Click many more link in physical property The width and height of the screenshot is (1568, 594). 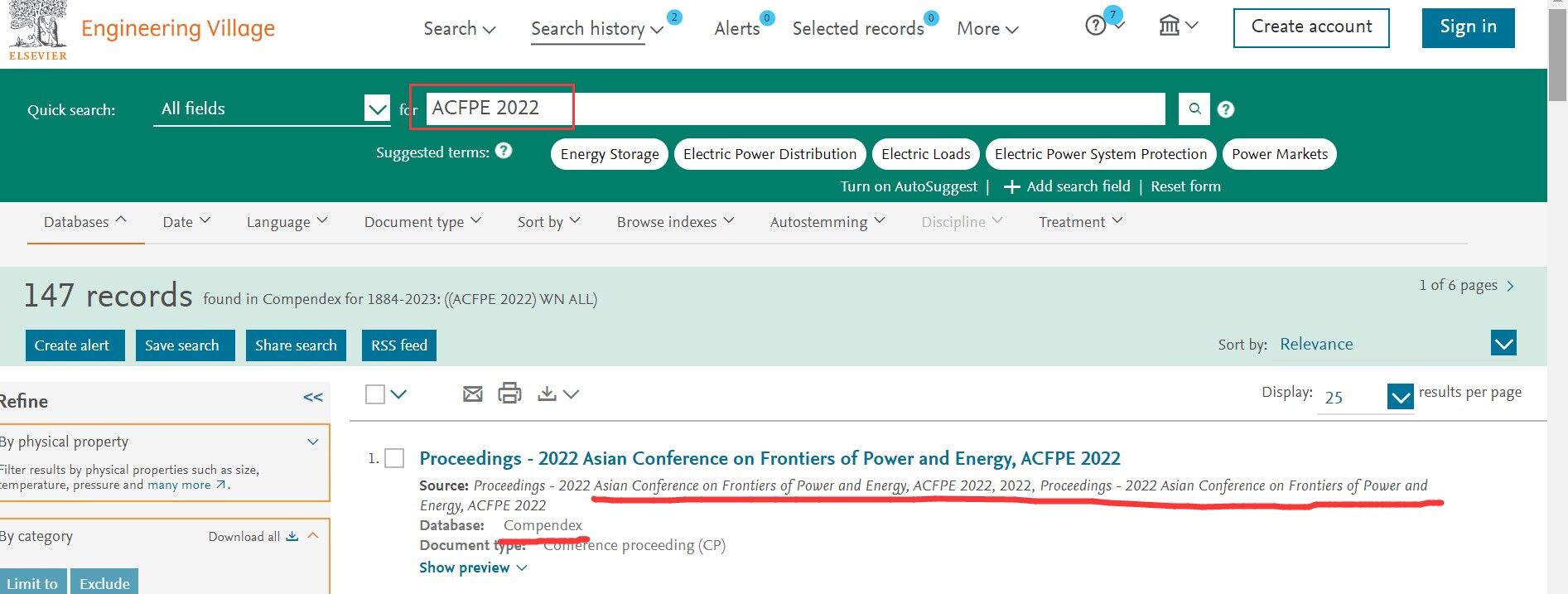click(x=179, y=485)
